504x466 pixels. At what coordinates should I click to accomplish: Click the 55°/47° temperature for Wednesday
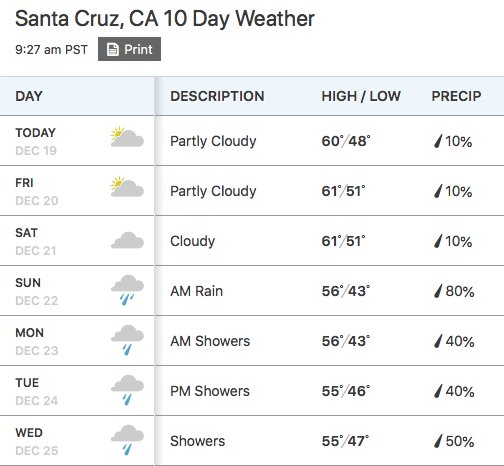(x=346, y=441)
